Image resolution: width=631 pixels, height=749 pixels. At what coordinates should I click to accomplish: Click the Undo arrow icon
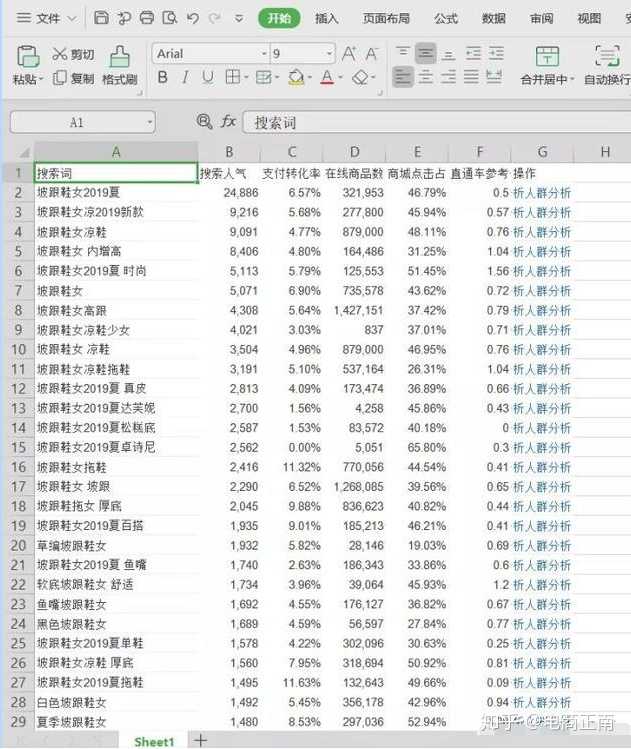tap(192, 18)
